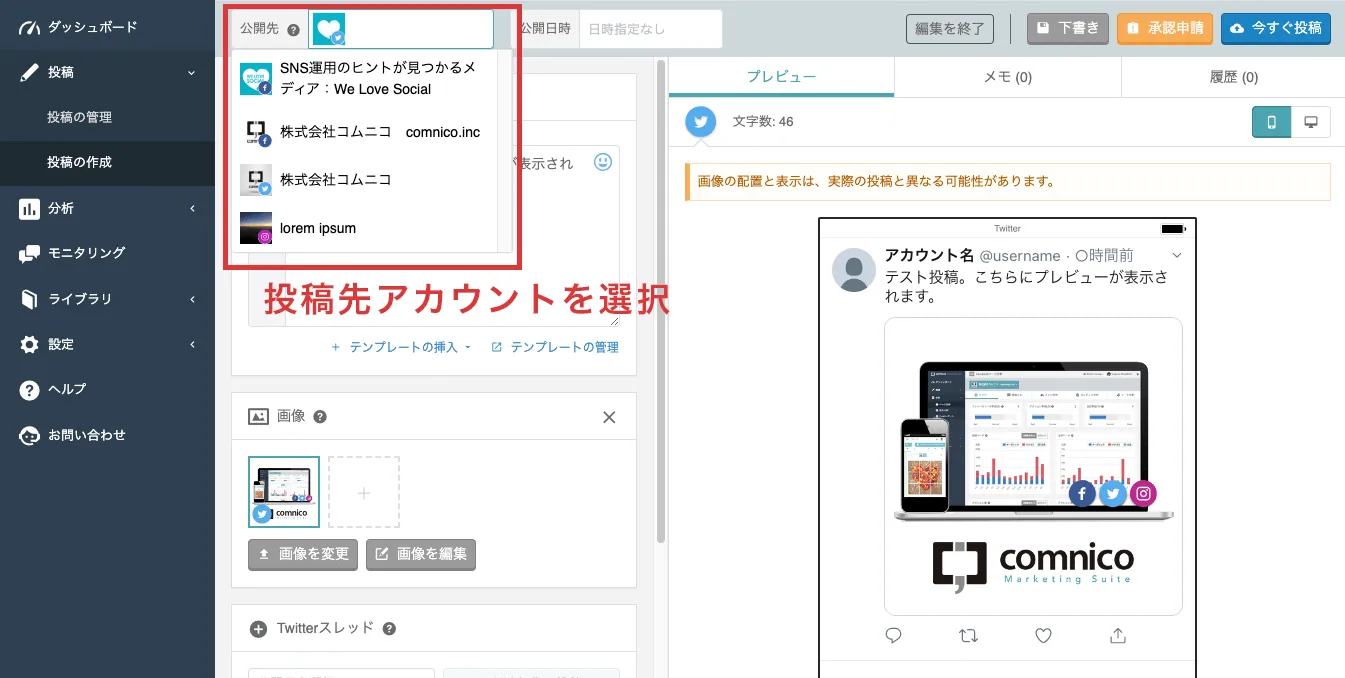Click the empty add-image plus slot
Image resolution: width=1345 pixels, height=678 pixels.
click(364, 492)
